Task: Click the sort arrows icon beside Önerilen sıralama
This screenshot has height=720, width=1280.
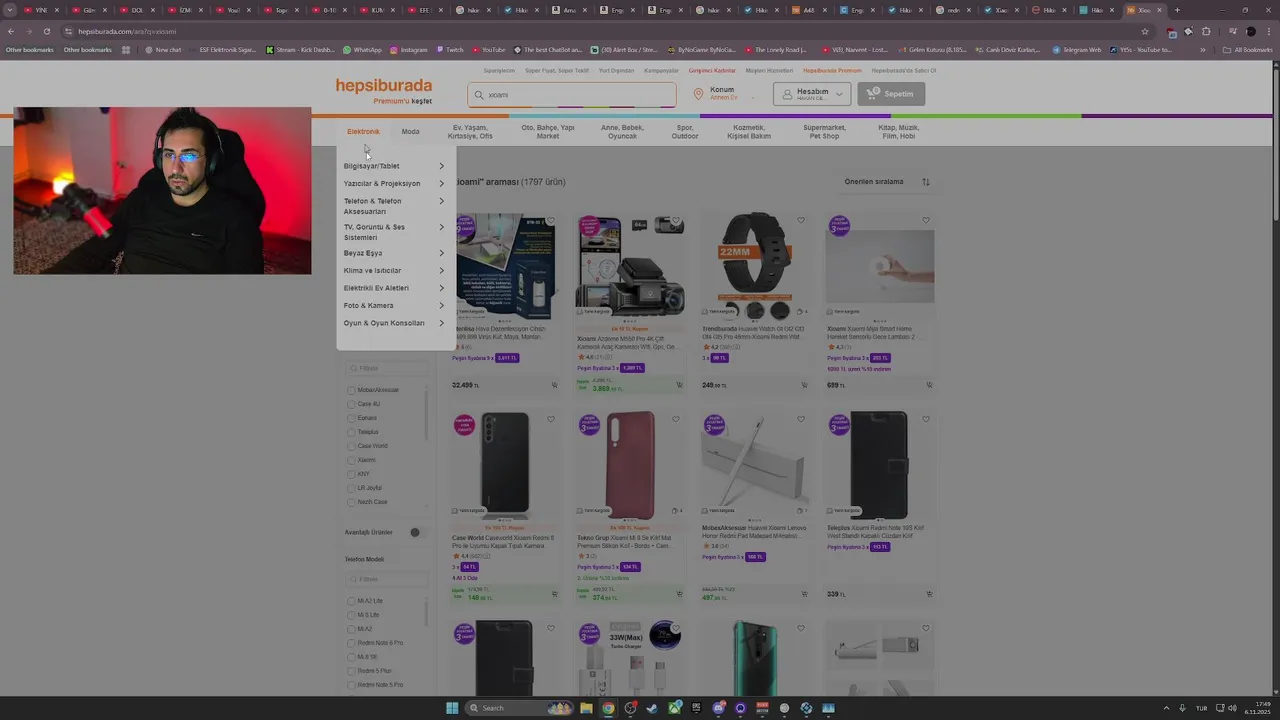Action: (x=926, y=182)
